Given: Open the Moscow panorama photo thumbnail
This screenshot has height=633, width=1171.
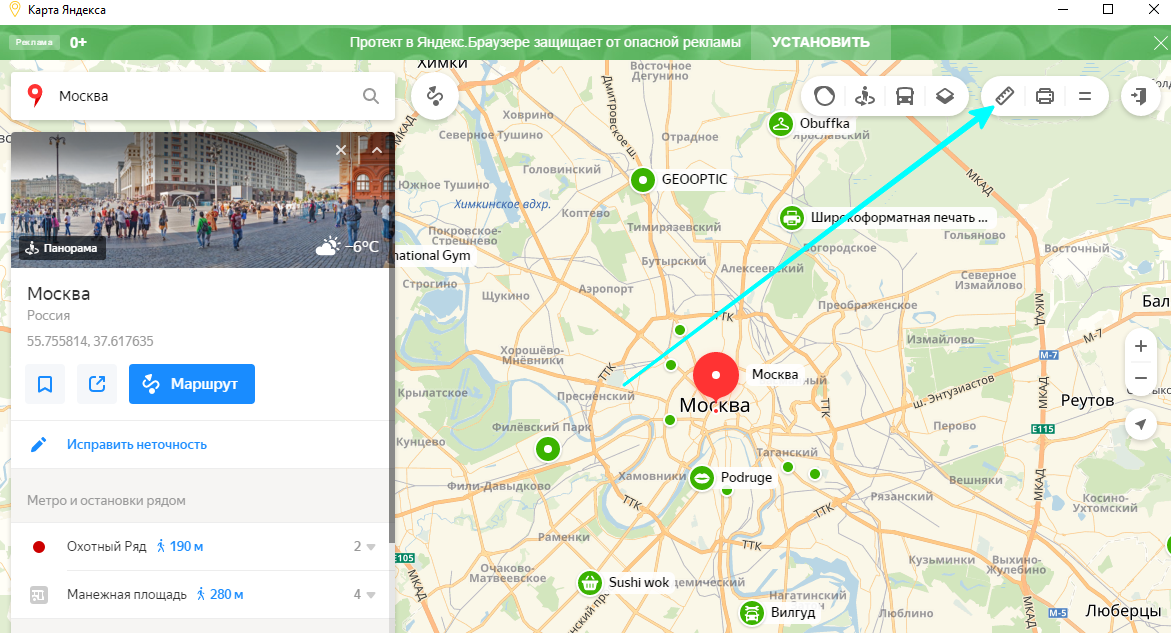Looking at the screenshot, I should click(x=202, y=200).
